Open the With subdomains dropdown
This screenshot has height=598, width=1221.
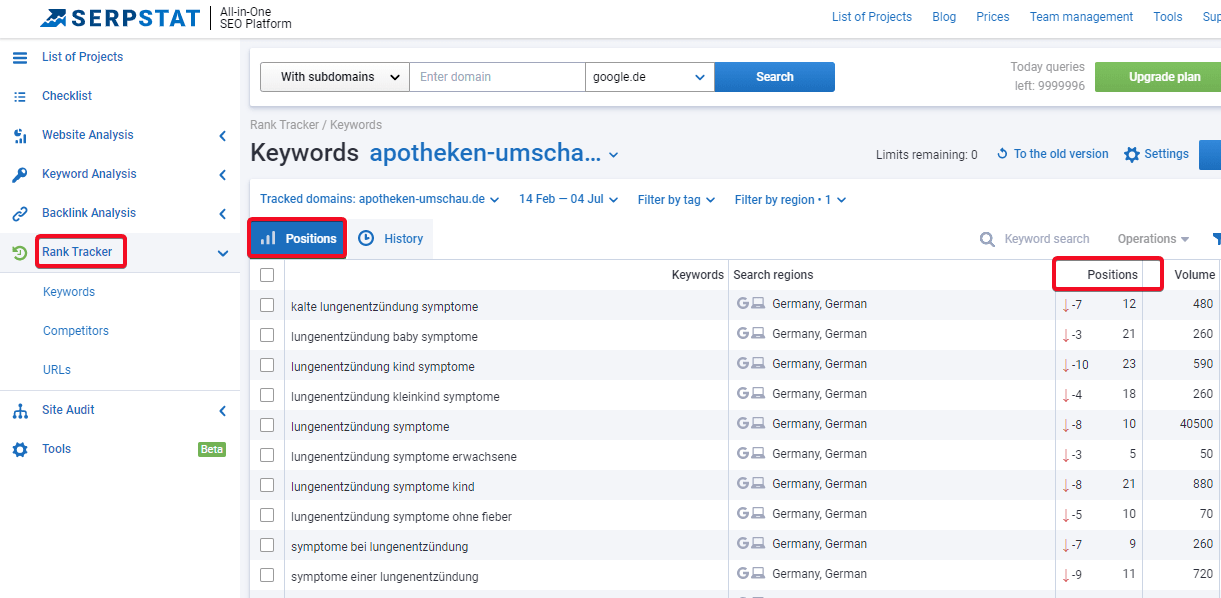335,77
